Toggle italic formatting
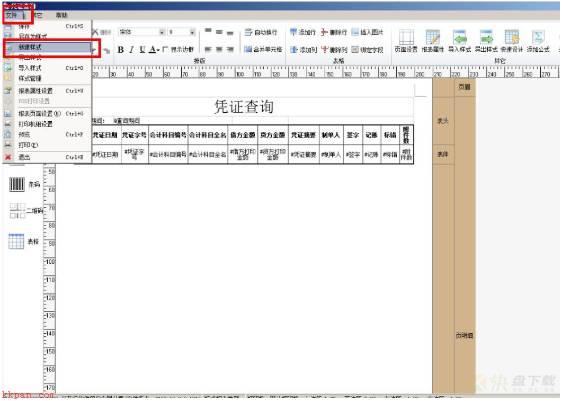The width and height of the screenshot is (562, 401). point(132,49)
